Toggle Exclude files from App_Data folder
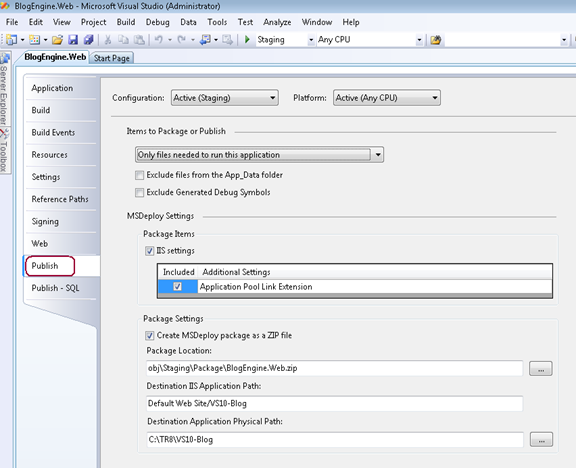 139,175
